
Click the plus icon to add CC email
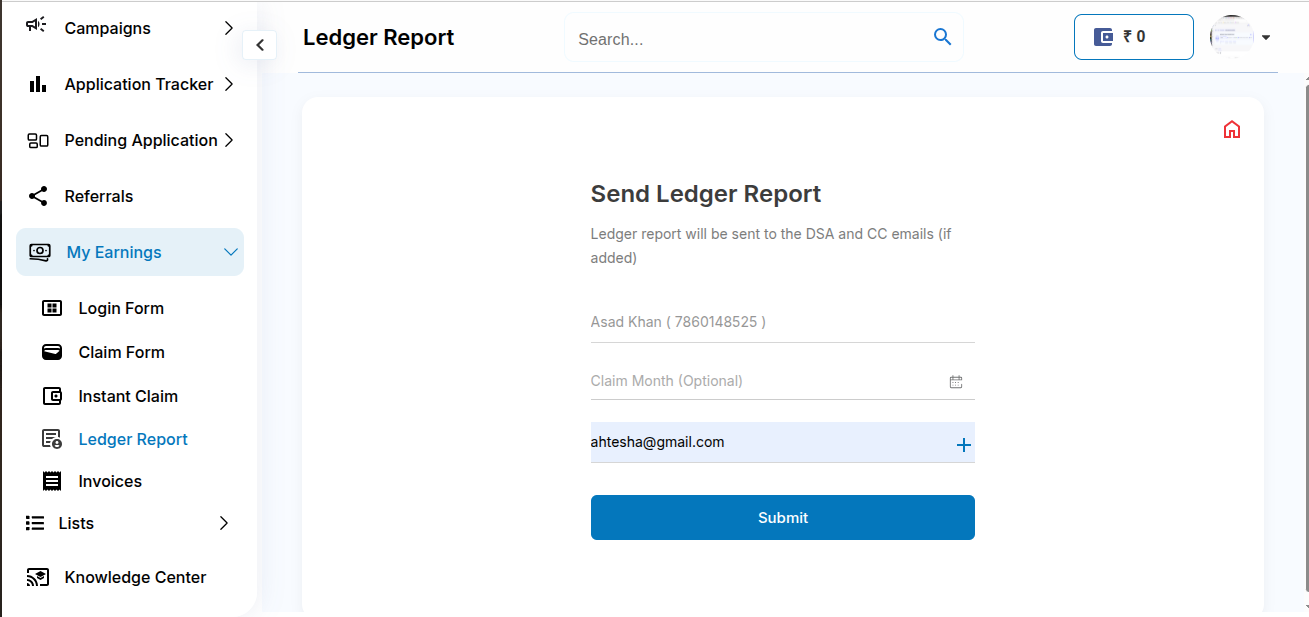(963, 445)
